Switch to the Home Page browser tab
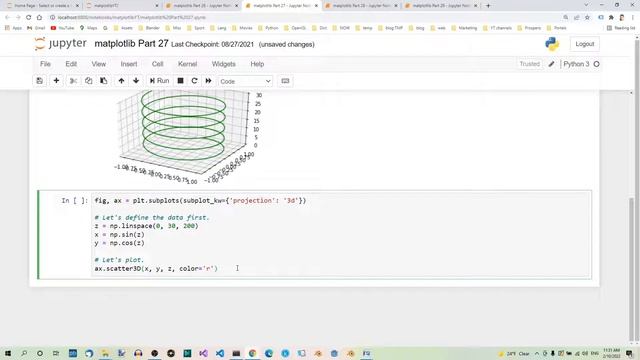The width and height of the screenshot is (640, 360). (x=43, y=6)
